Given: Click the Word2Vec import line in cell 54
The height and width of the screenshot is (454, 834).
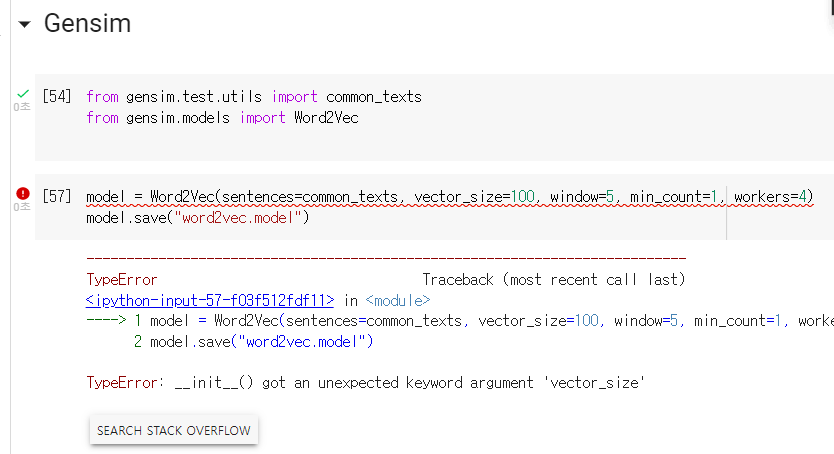Looking at the screenshot, I should (222, 117).
